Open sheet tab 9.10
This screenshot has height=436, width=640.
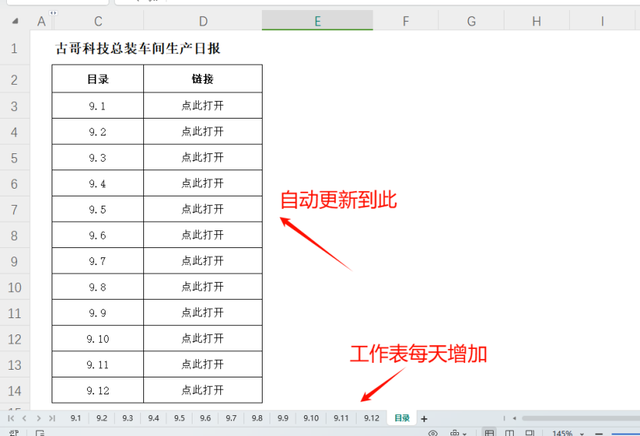311,418
